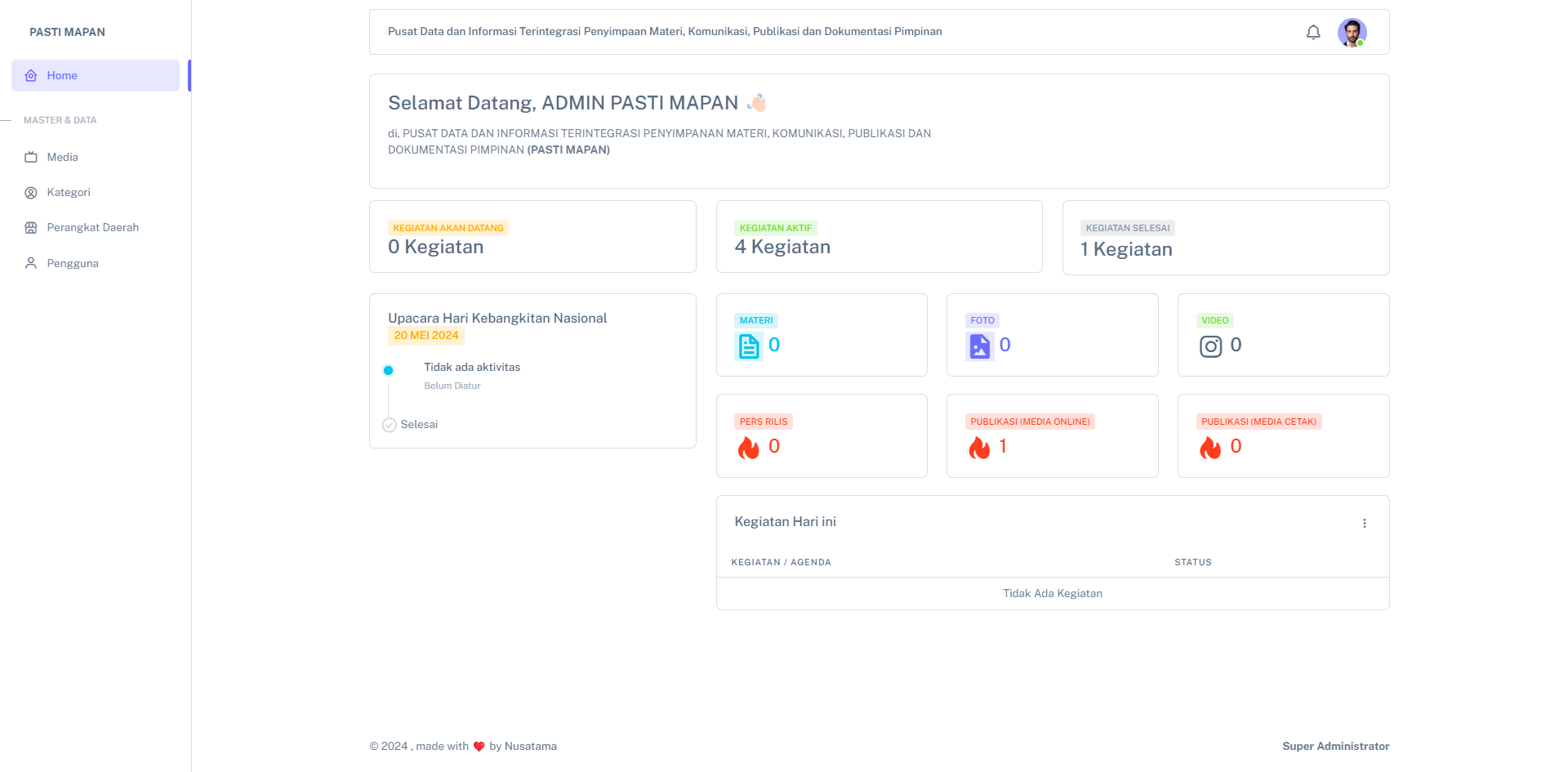Click the Home icon in sidebar
This screenshot has width=1568, height=772.
click(x=31, y=75)
